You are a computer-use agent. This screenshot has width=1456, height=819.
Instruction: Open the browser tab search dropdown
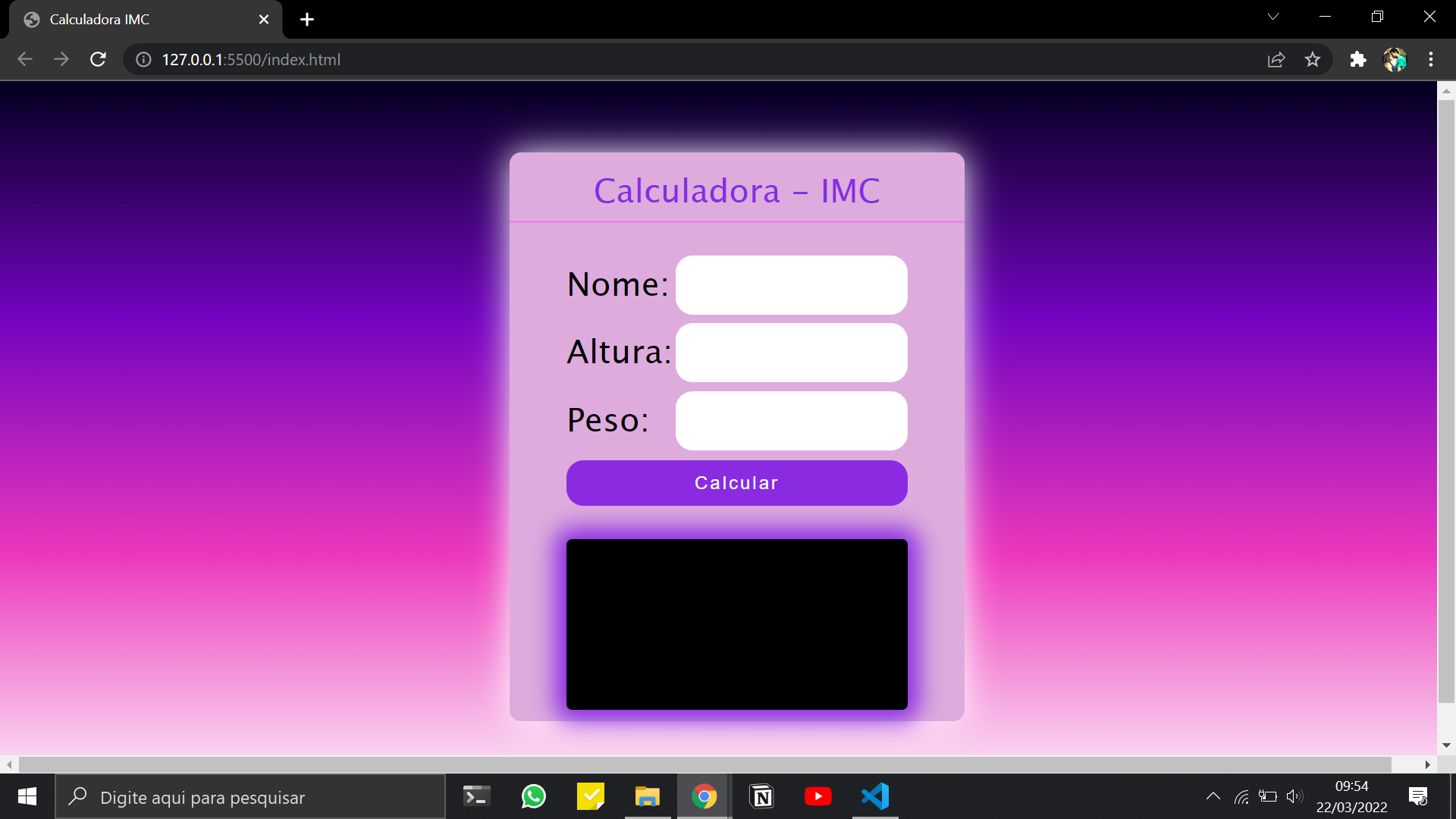point(1273,16)
